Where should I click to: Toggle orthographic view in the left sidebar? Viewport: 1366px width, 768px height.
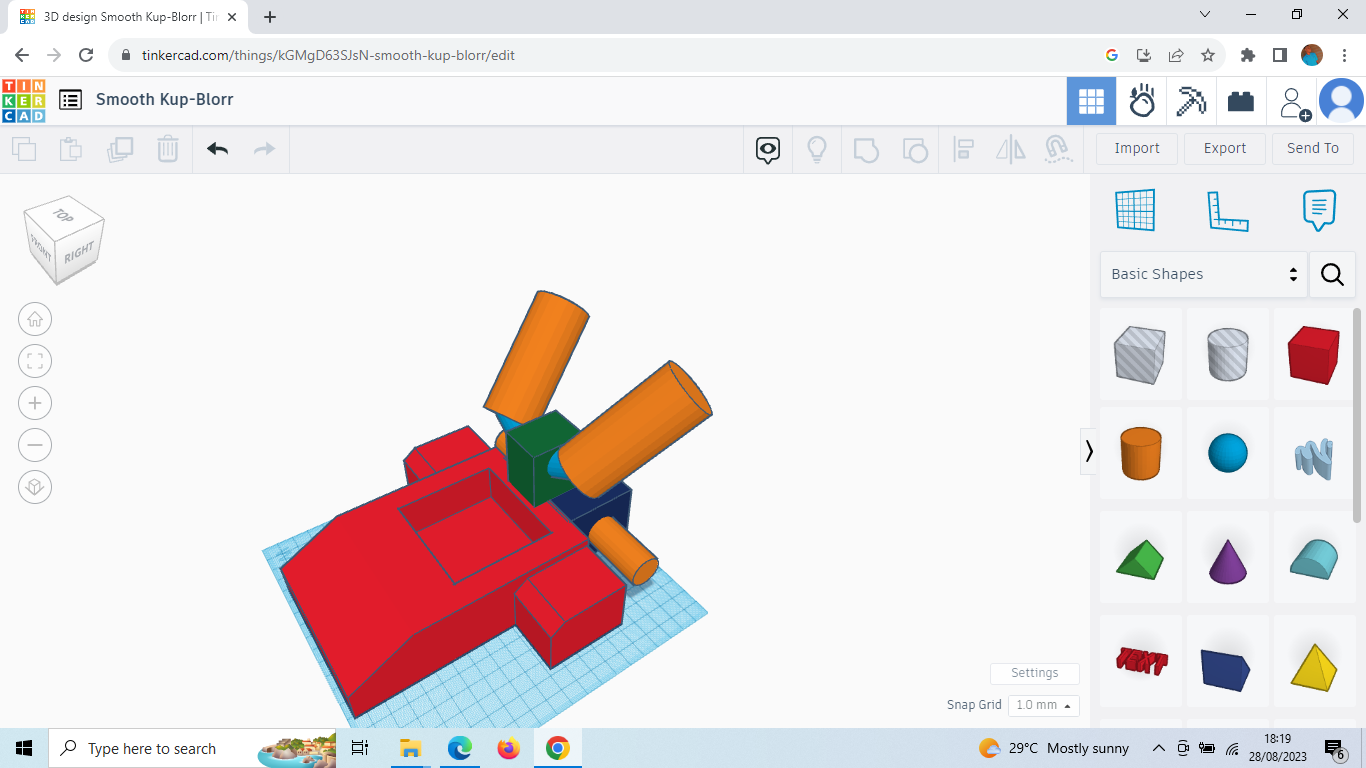[35, 487]
